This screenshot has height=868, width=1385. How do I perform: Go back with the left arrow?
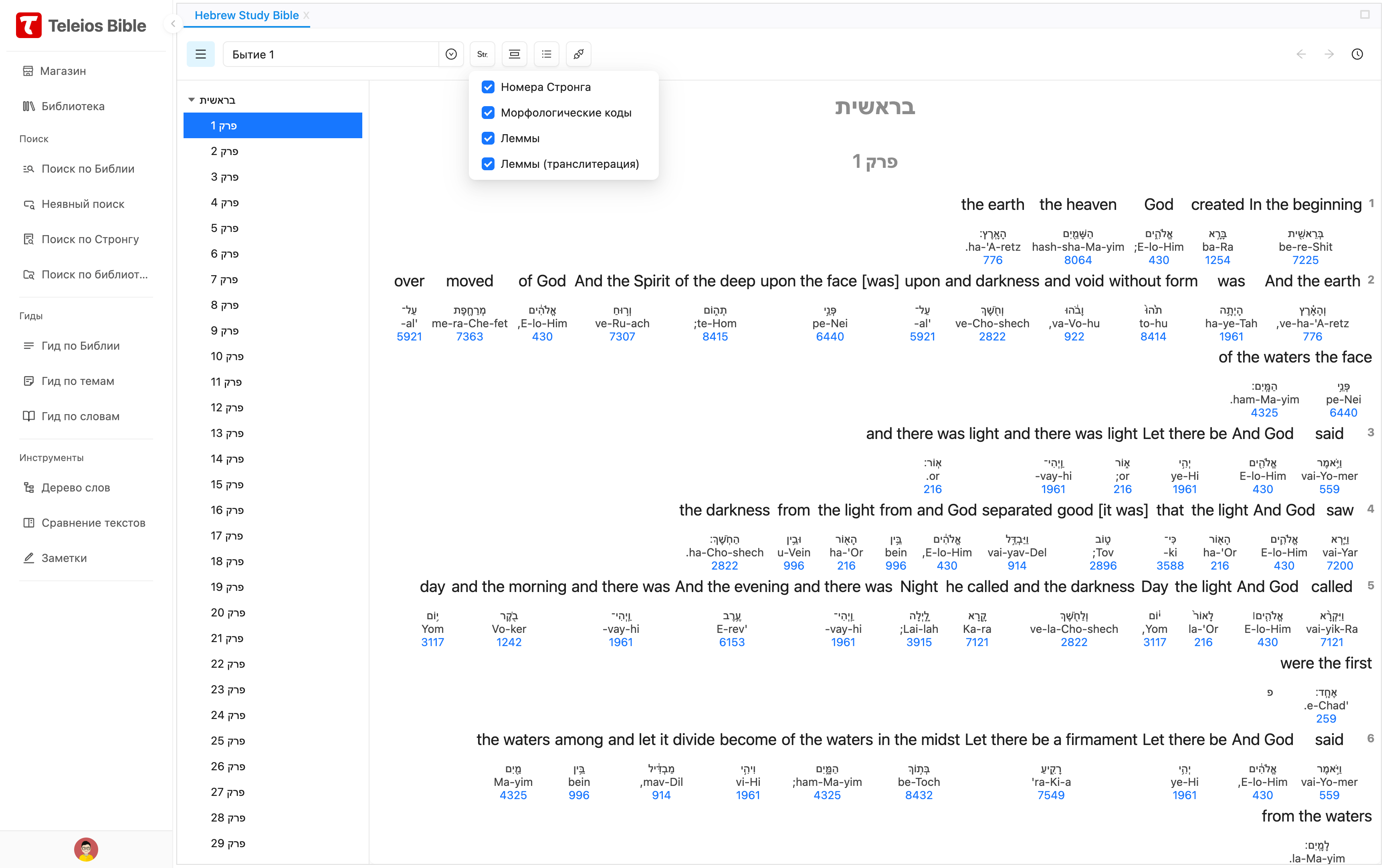(x=1301, y=54)
